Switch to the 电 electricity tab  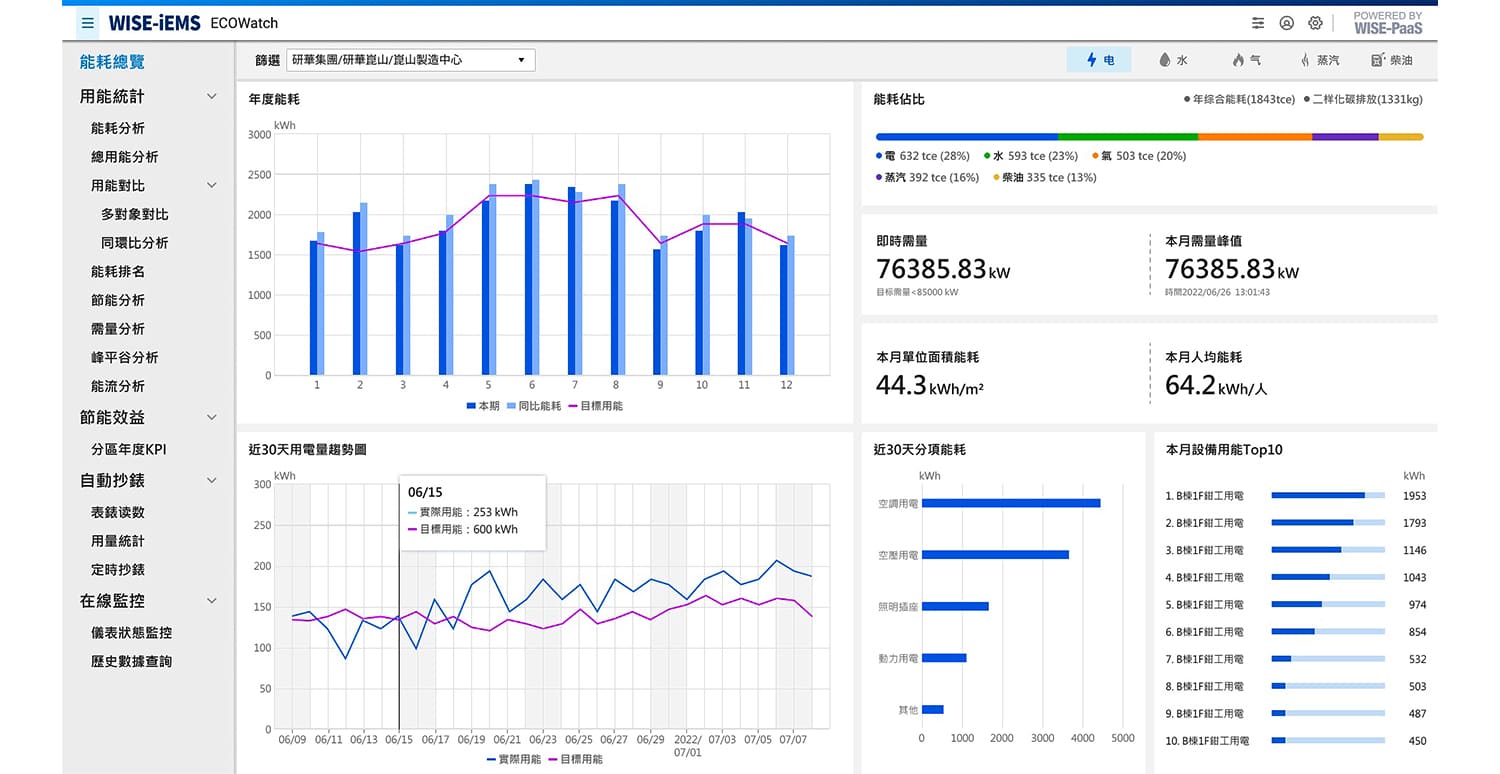1099,60
